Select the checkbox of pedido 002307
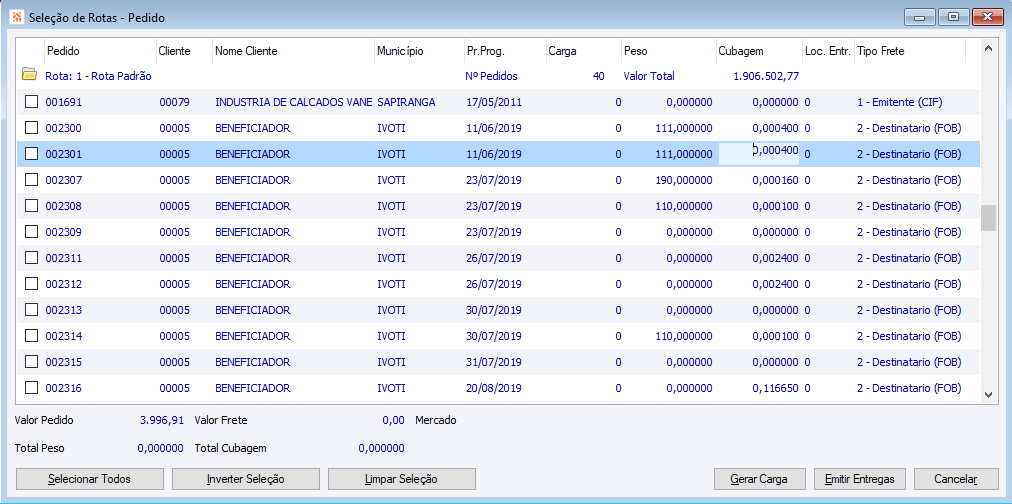The width and height of the screenshot is (1012, 504). pyautogui.click(x=31, y=180)
